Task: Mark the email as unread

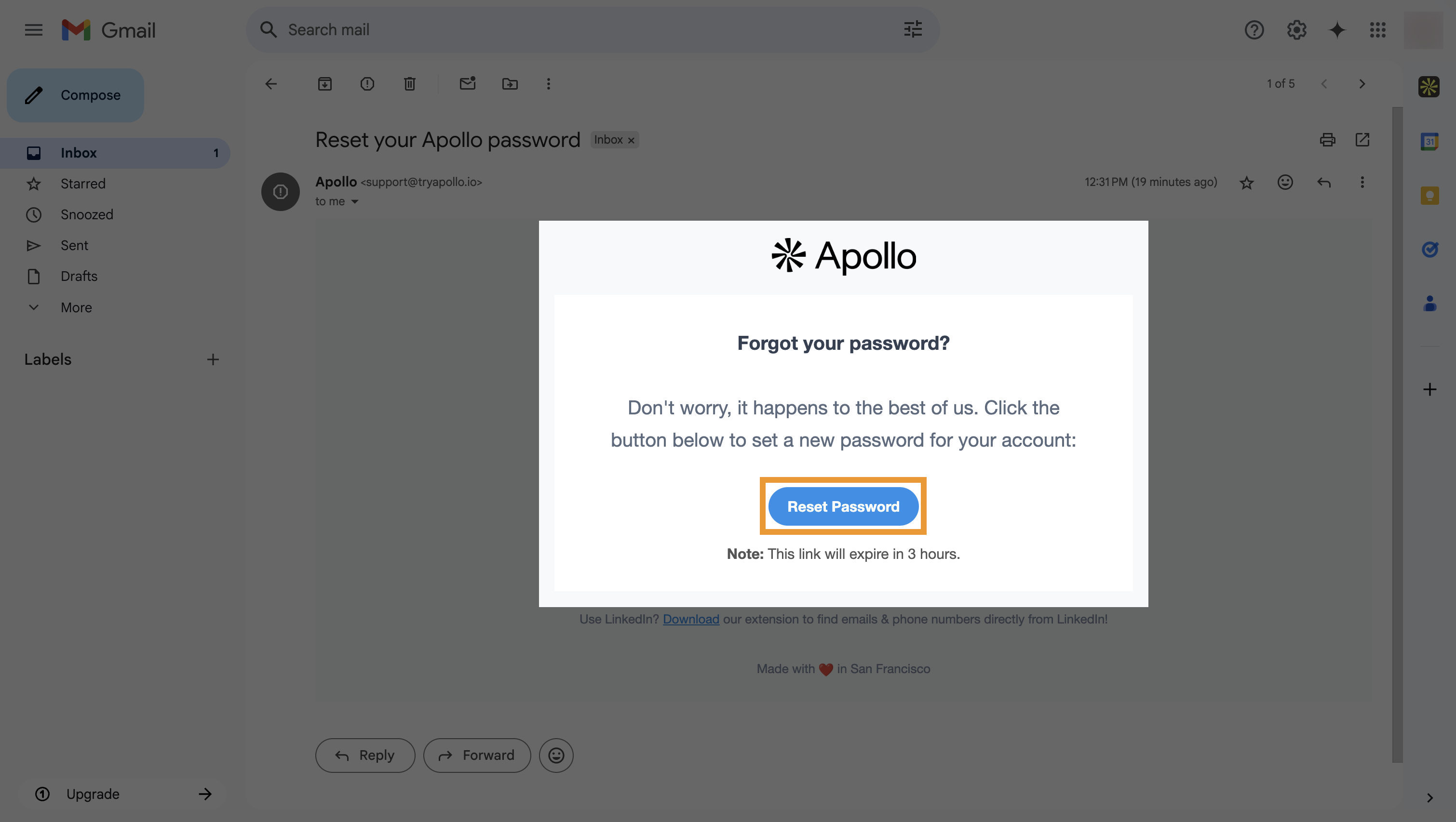Action: click(468, 84)
